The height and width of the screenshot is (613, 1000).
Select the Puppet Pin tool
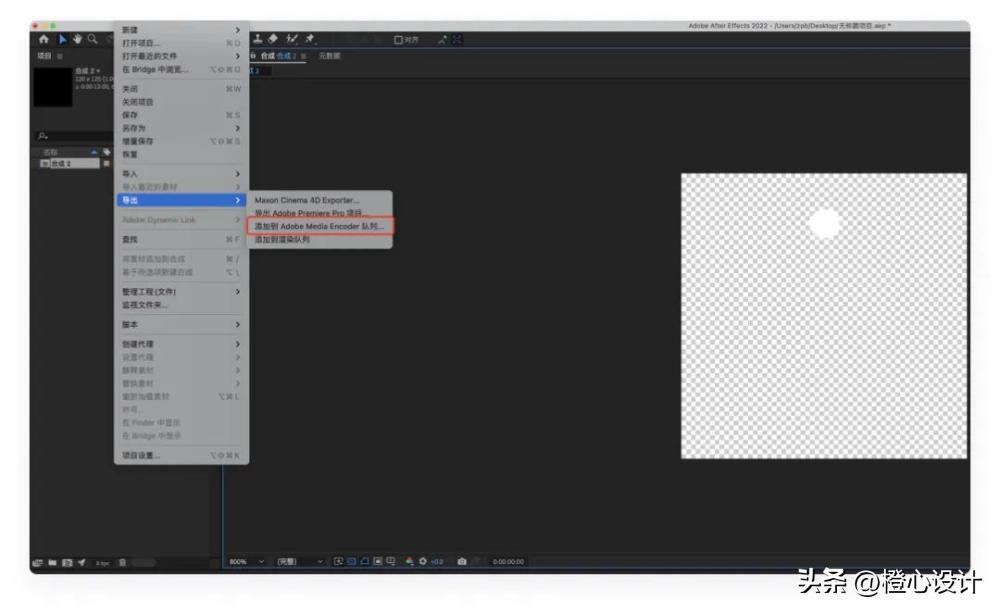tap(310, 39)
